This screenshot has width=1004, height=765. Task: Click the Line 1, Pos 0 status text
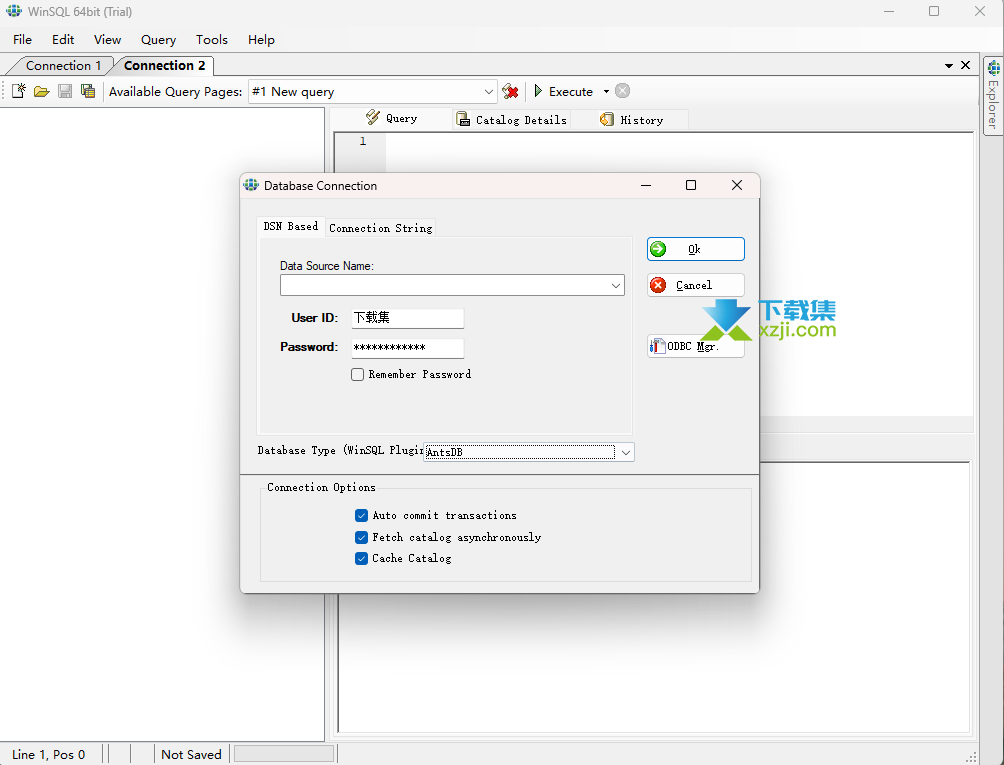(49, 755)
